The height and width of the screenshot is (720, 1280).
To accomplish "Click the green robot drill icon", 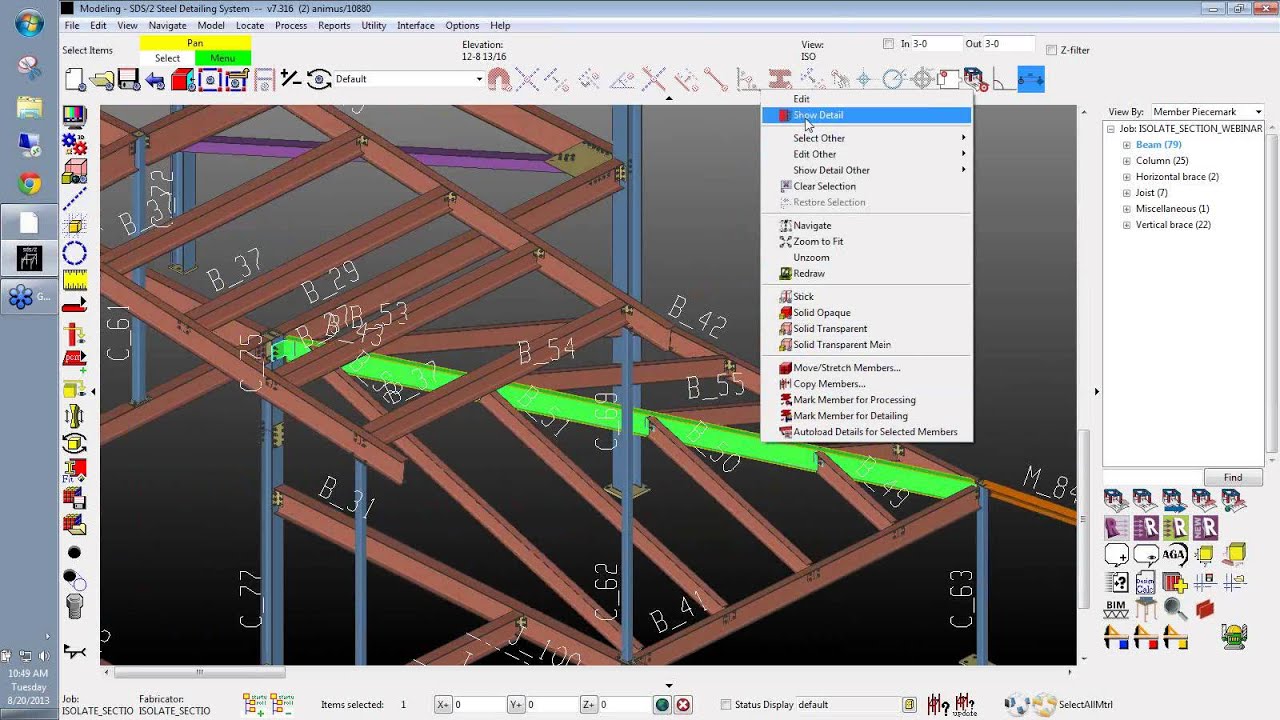I will pos(1234,636).
